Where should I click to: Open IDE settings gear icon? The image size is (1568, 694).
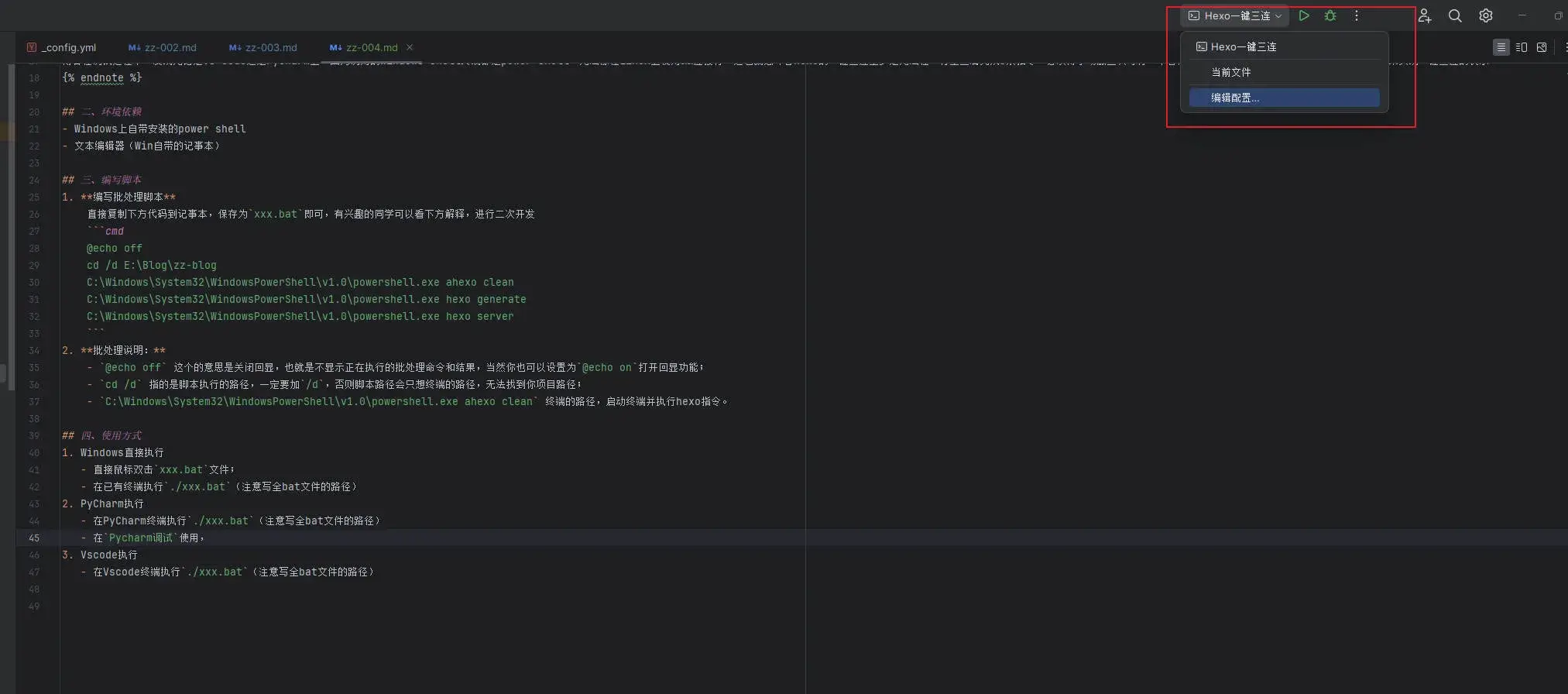tap(1486, 15)
